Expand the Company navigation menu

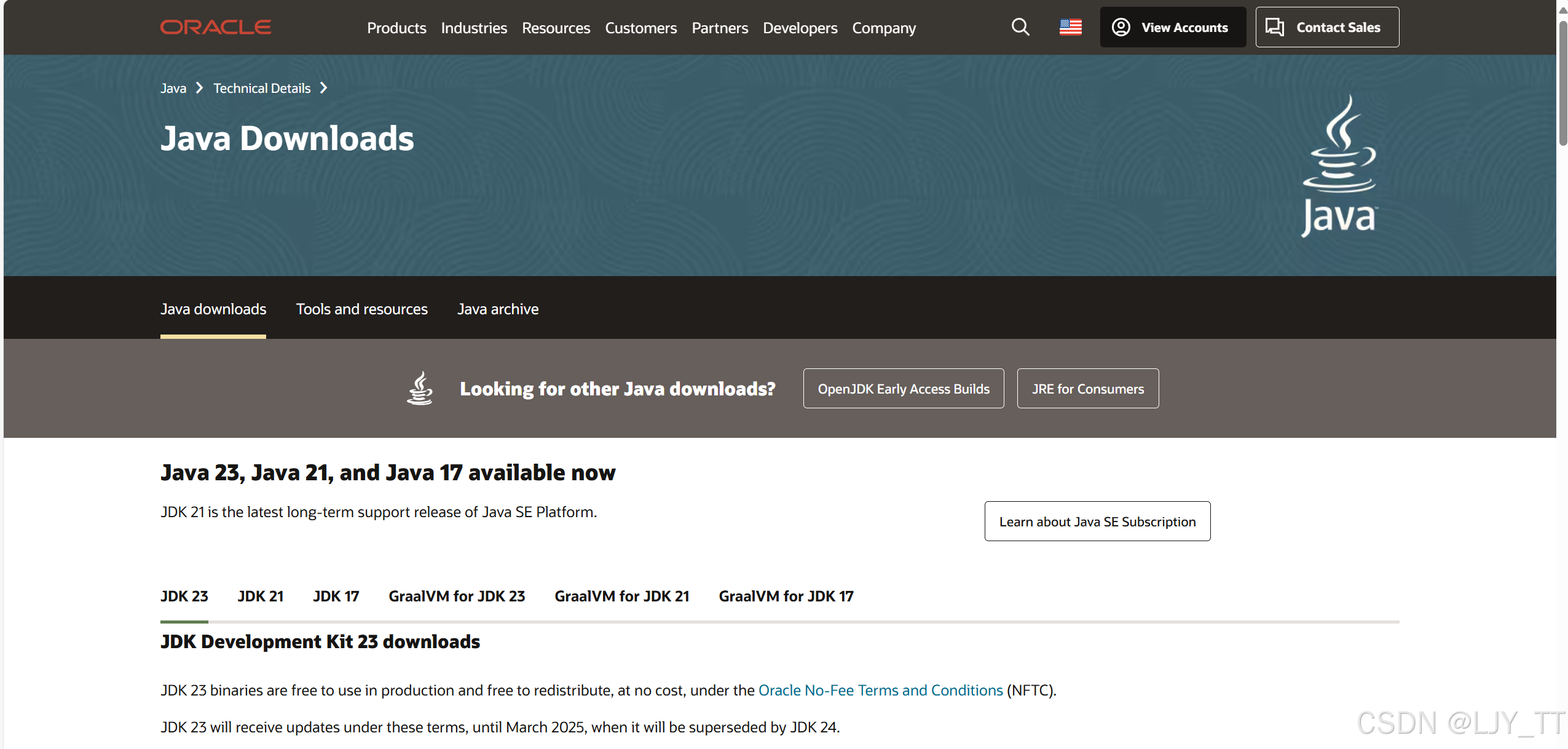883,28
